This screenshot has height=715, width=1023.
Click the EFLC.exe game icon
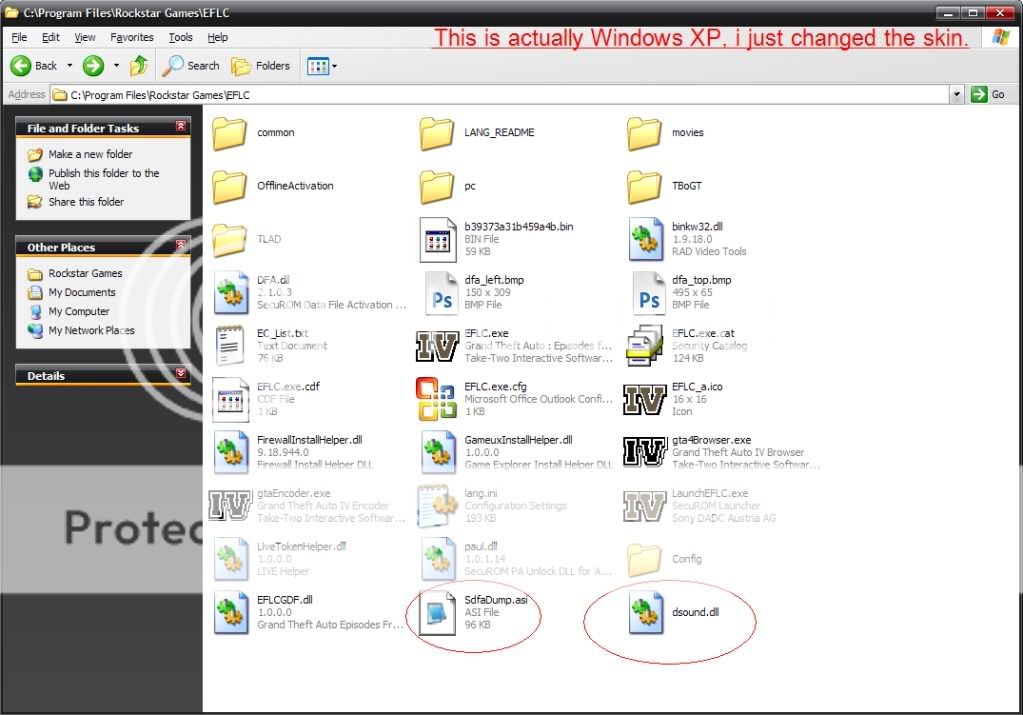coord(437,346)
